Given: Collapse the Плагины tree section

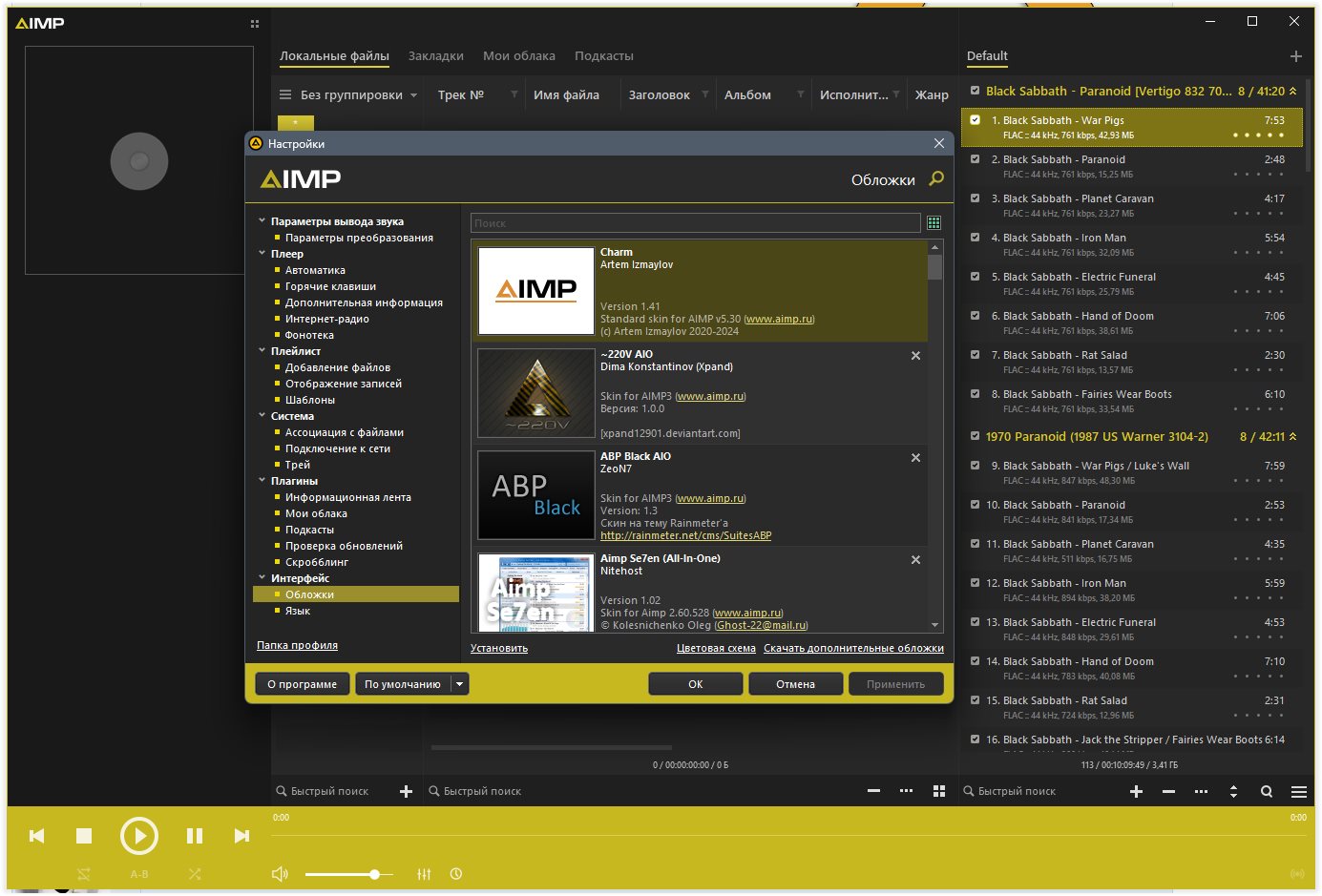Looking at the screenshot, I should 262,481.
